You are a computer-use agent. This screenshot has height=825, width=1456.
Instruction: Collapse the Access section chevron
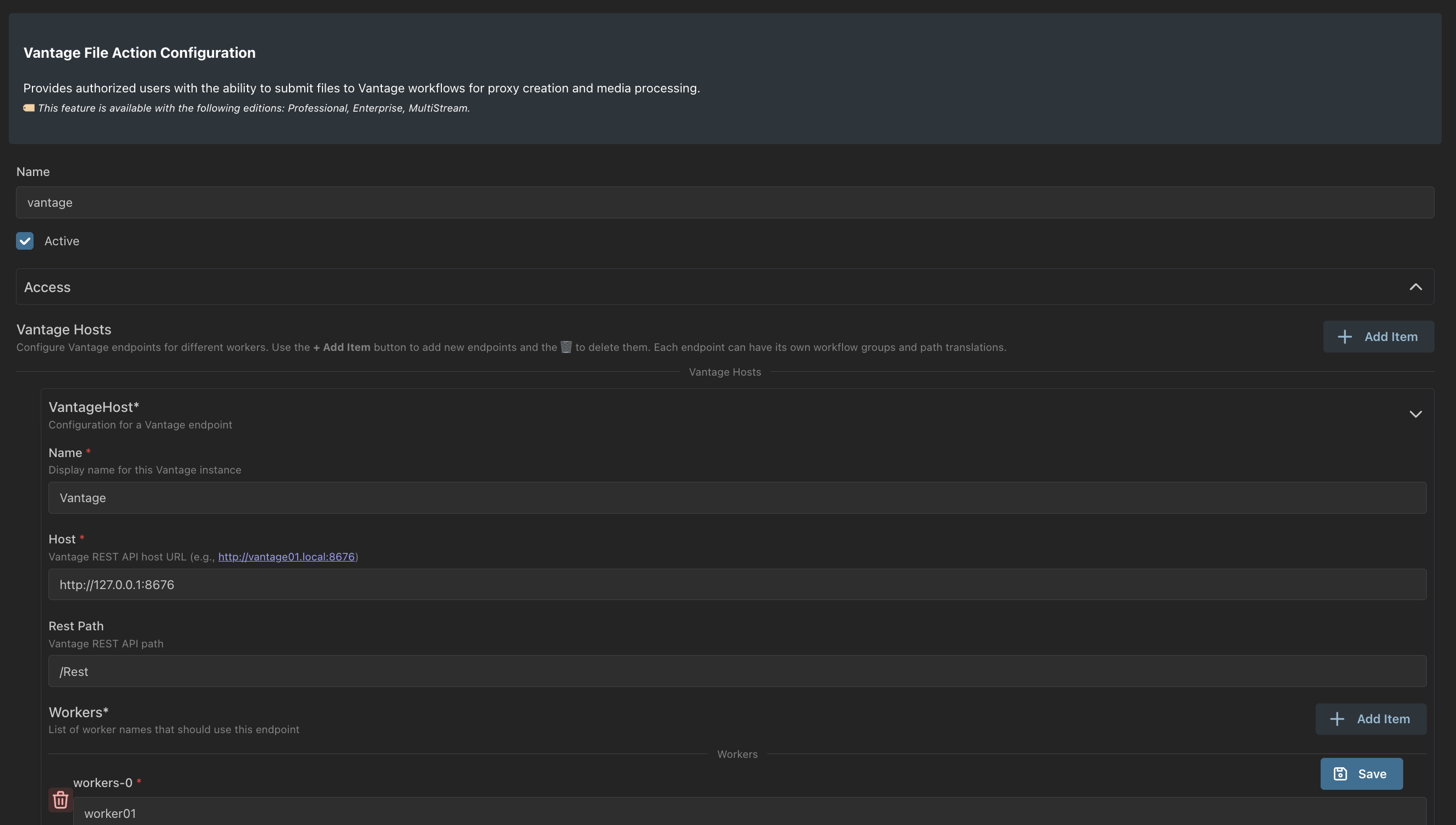(1415, 287)
